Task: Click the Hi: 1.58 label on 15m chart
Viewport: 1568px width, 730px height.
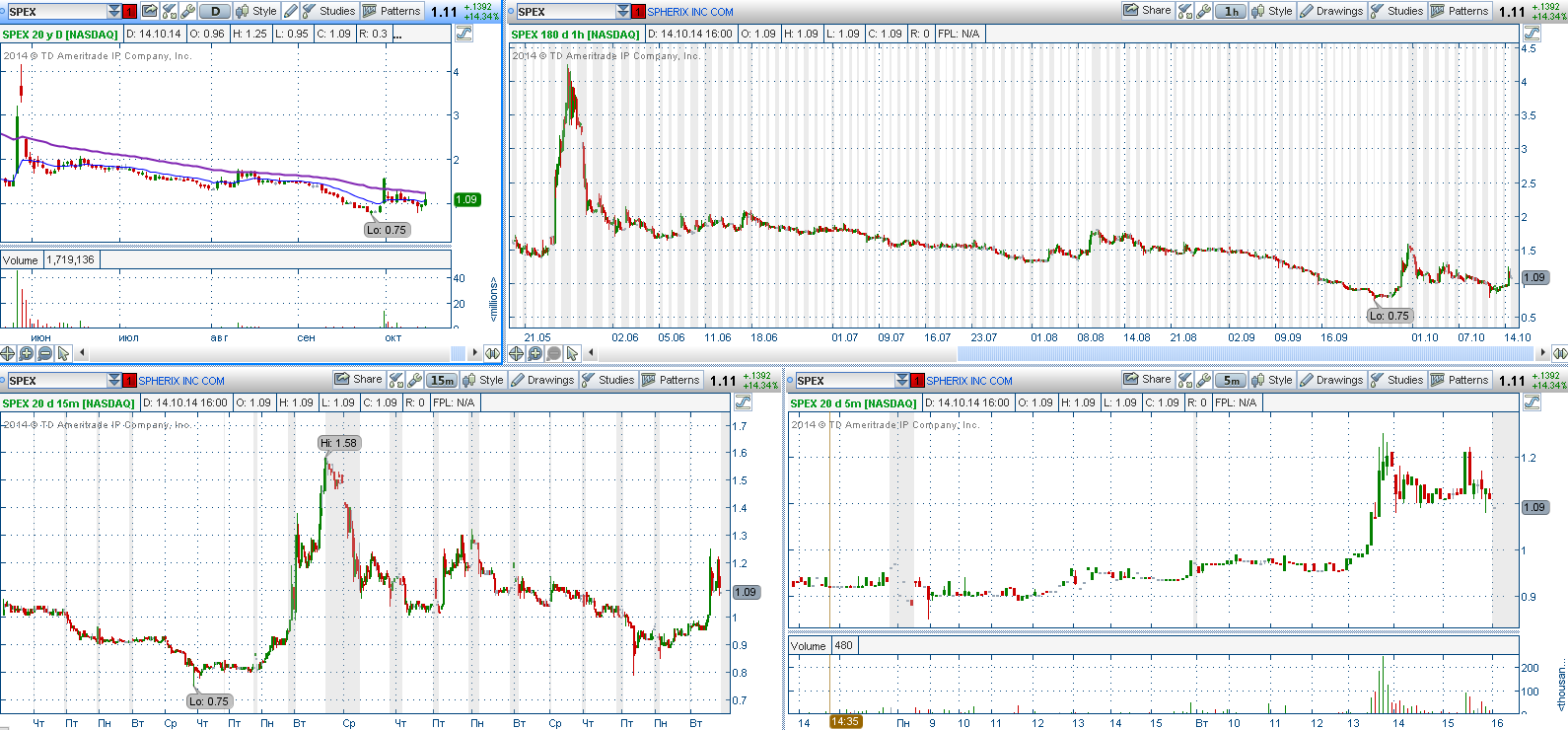Action: point(338,443)
